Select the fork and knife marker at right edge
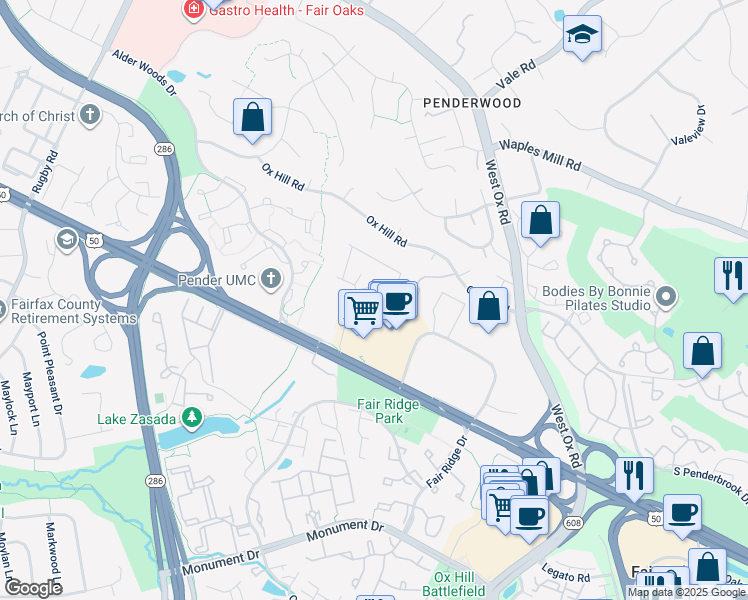This screenshot has height=600, width=748. pos(732,278)
